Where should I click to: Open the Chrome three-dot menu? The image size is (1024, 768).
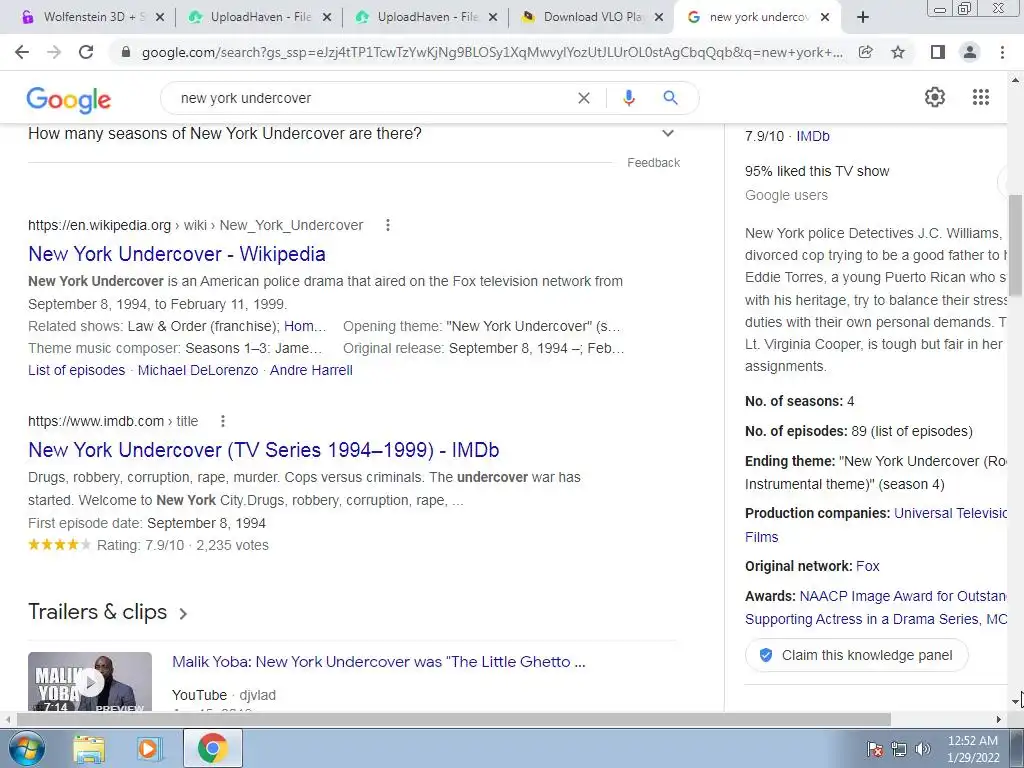1002,52
